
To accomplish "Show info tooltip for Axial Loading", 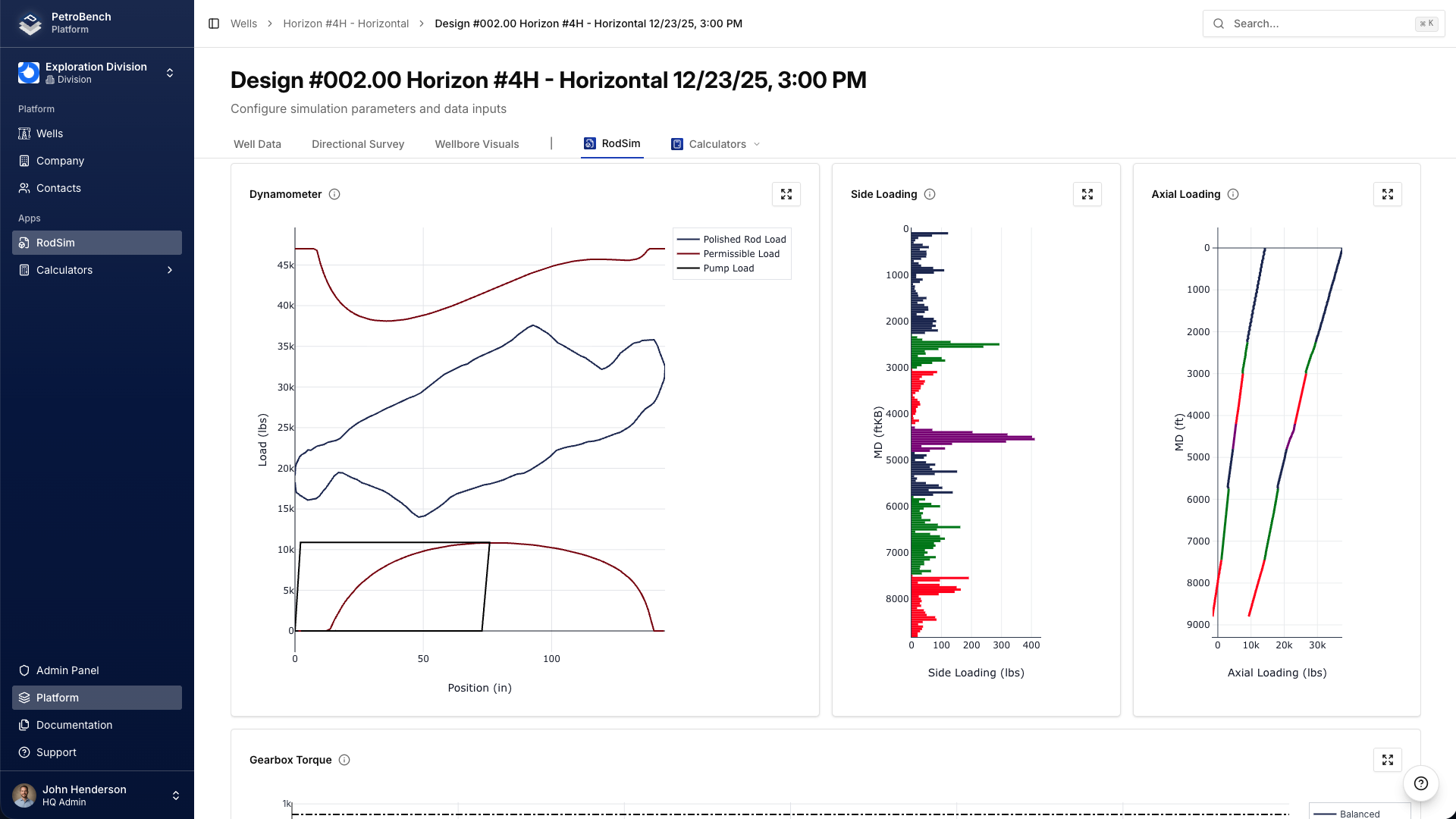I will pos(1233,194).
